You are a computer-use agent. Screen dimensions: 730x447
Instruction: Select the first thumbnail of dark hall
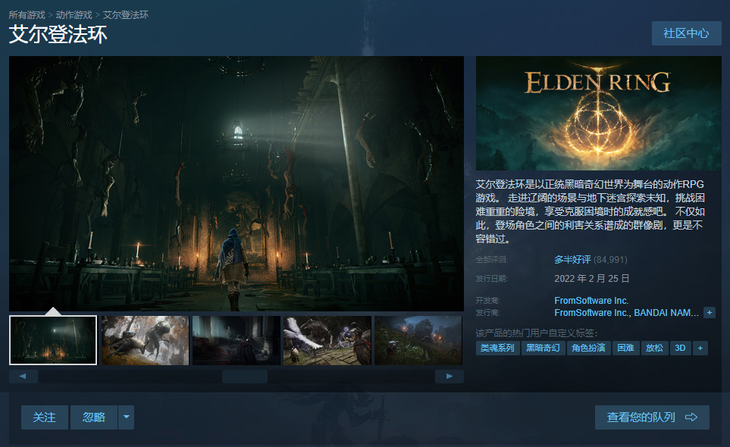click(x=53, y=340)
